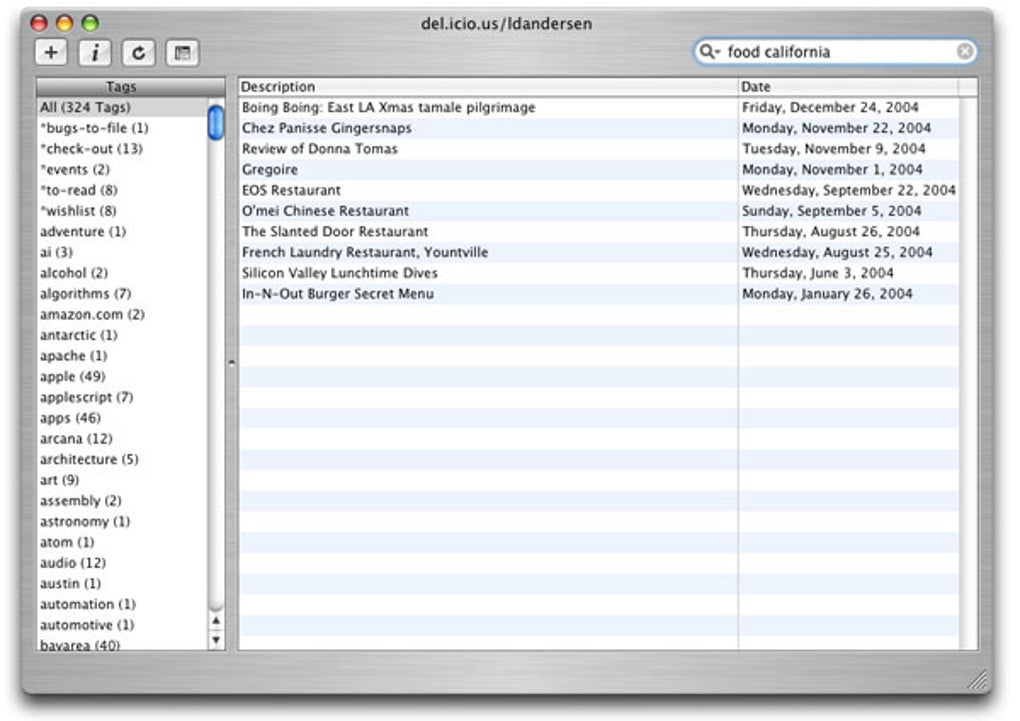Viewport: 1020px width, 721px height.
Task: Select the 'automotive (1)' tag
Action: point(122,625)
